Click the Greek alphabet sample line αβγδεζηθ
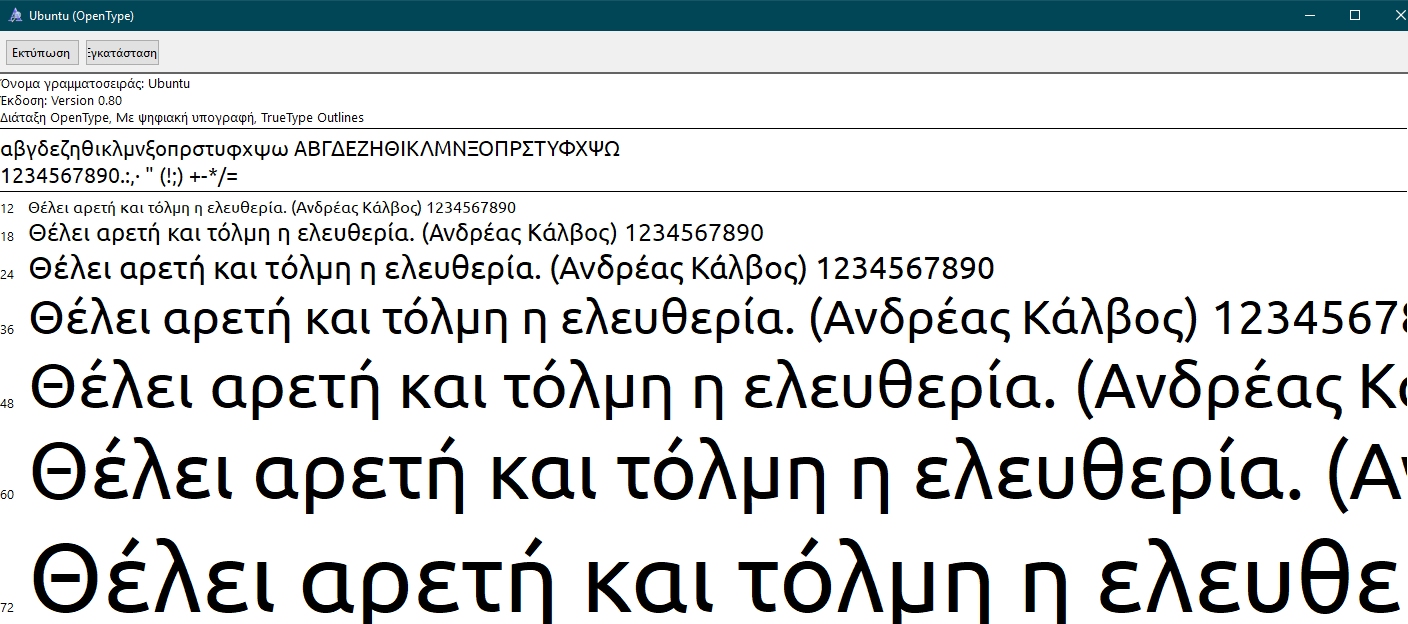Viewport: 1408px width, 624px height. pos(310,150)
